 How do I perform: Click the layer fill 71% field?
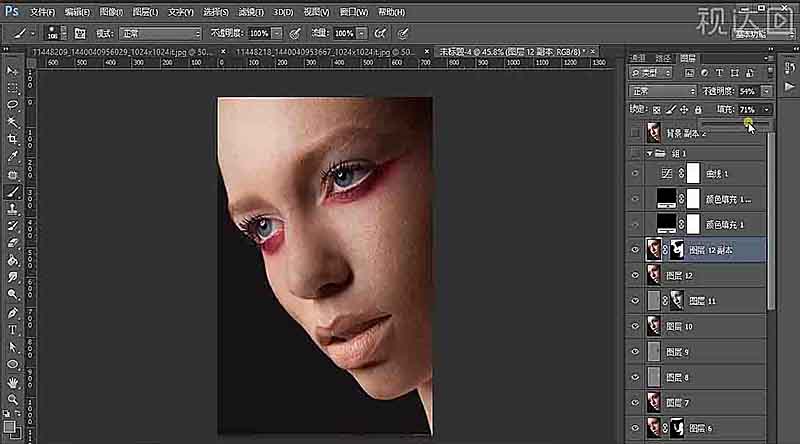(748, 110)
